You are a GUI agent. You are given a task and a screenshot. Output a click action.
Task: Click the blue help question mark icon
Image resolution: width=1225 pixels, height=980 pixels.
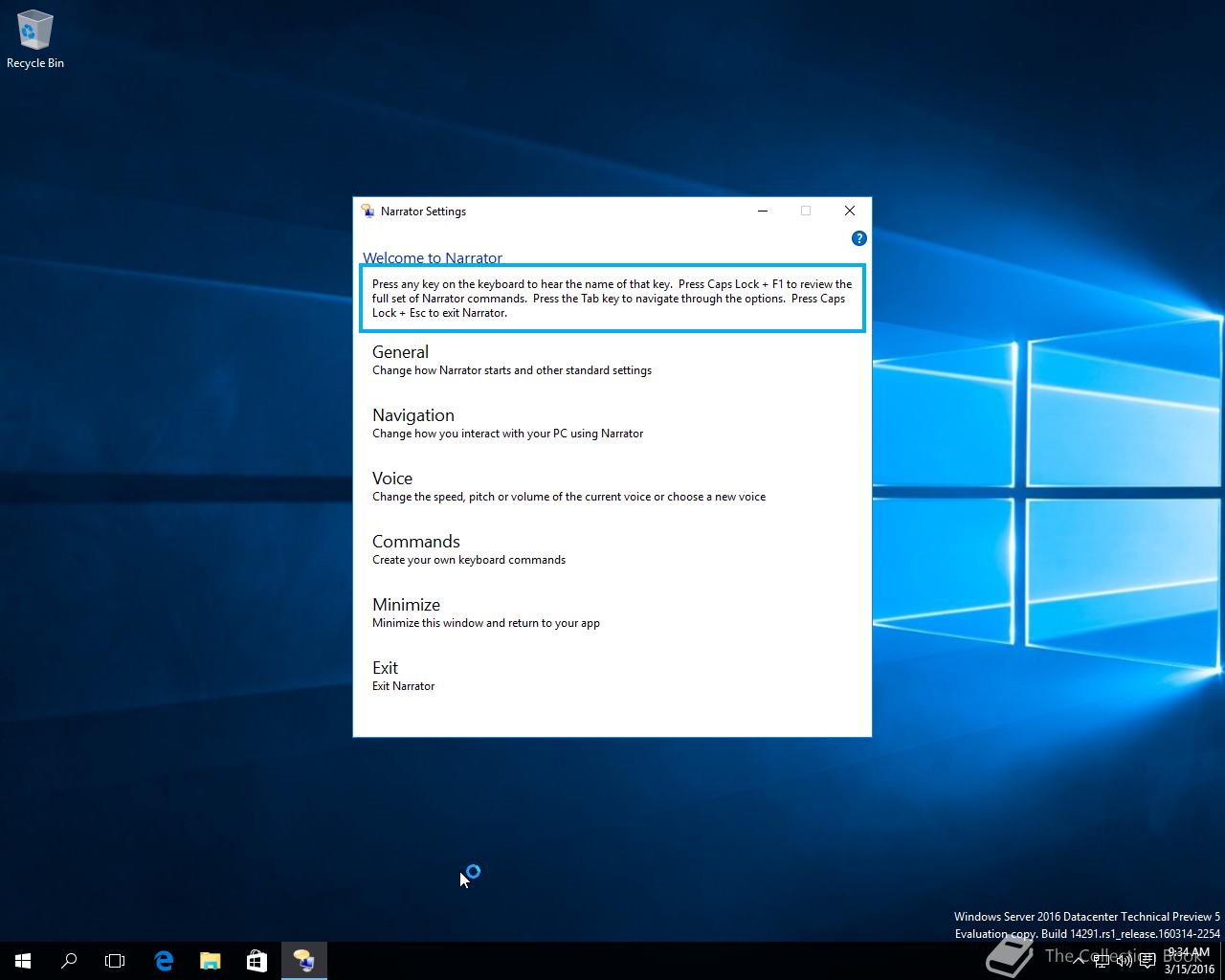tap(858, 238)
